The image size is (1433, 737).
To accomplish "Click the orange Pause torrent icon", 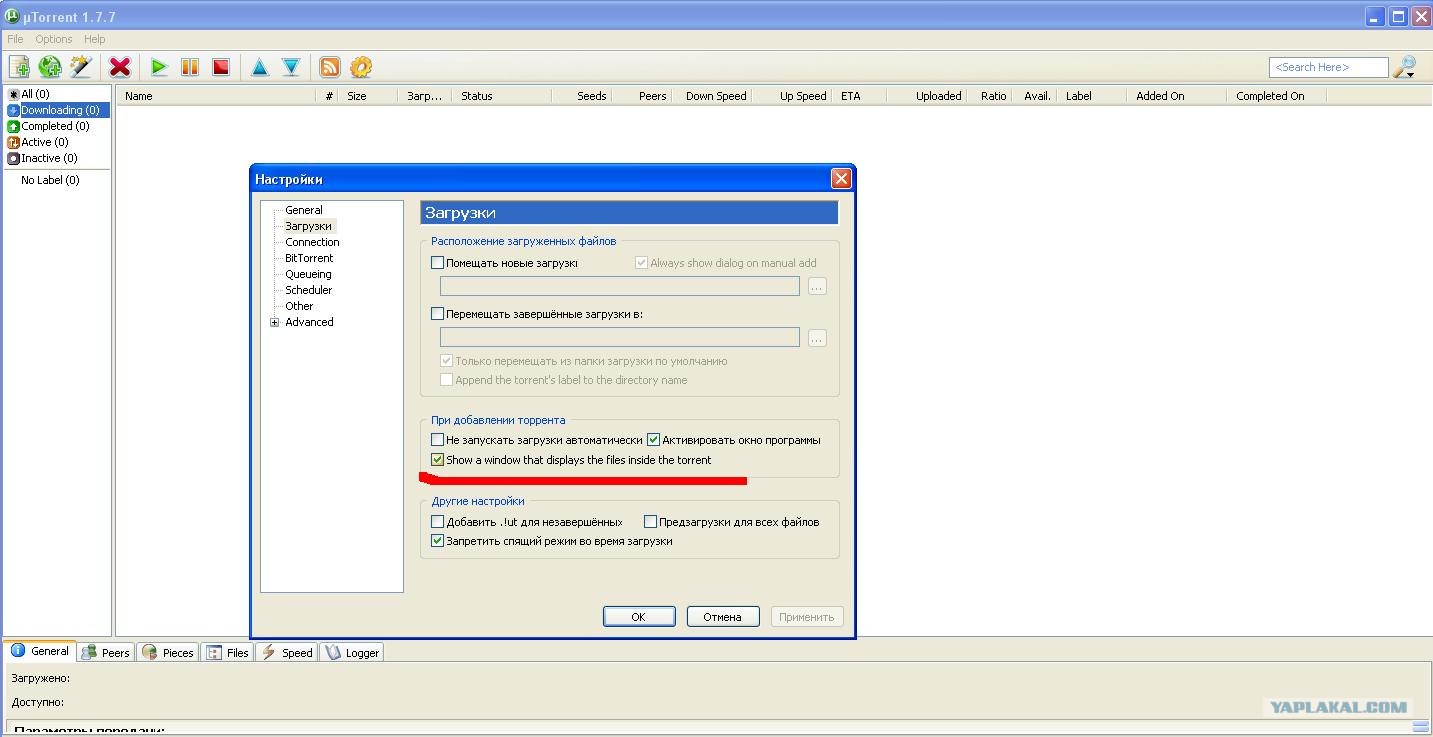I will tap(190, 67).
